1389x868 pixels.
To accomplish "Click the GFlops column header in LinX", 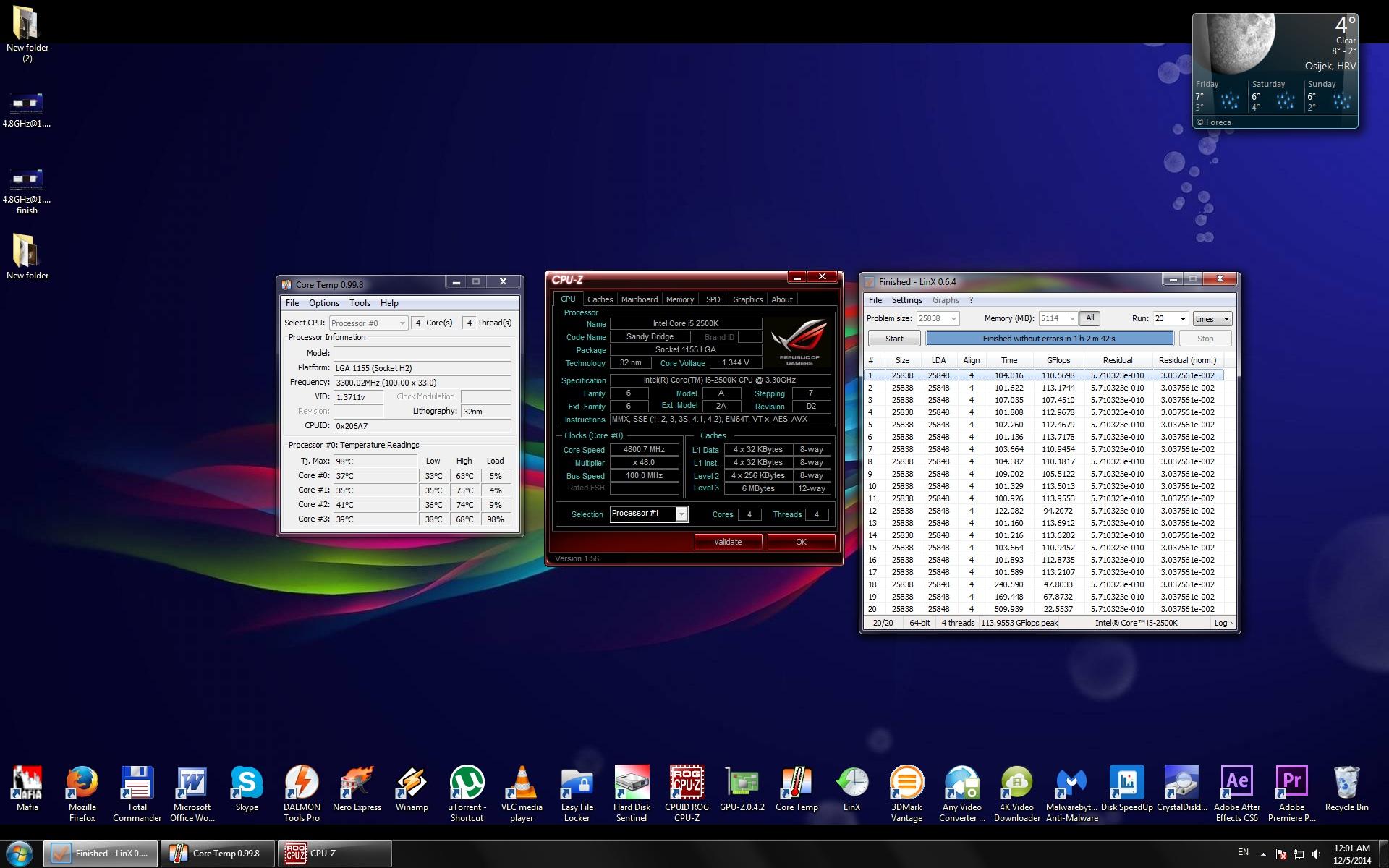I will pyautogui.click(x=1058, y=360).
